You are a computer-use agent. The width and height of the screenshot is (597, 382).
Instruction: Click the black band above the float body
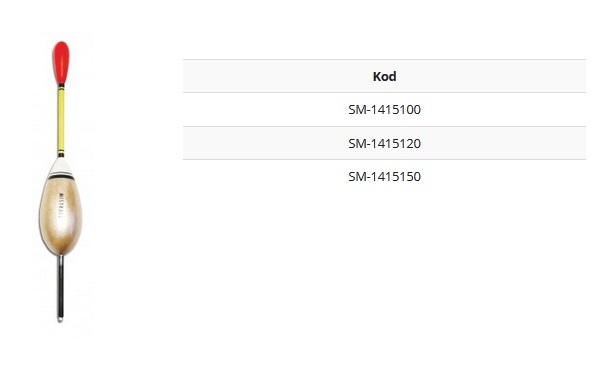pos(61,177)
